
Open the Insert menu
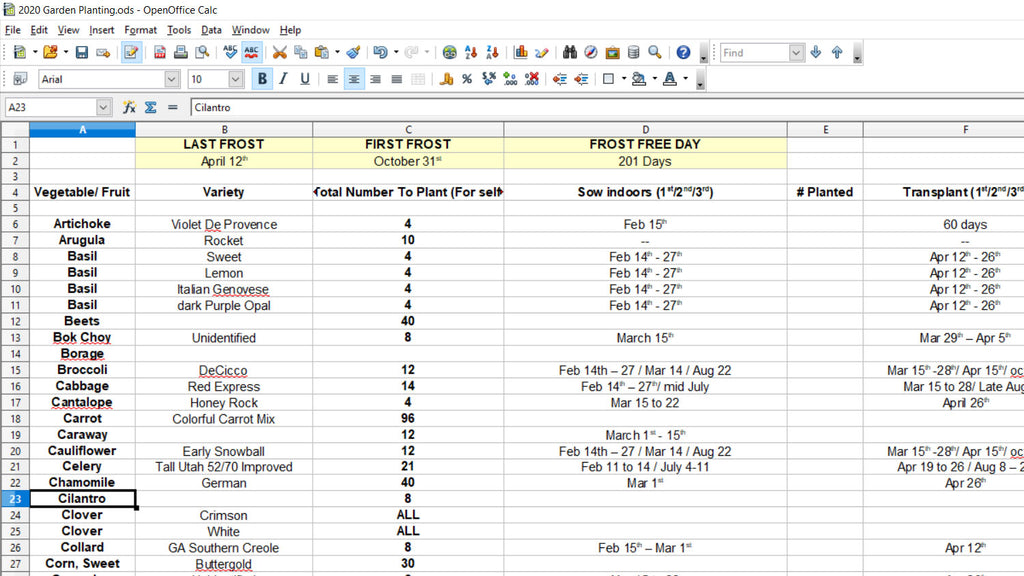101,30
